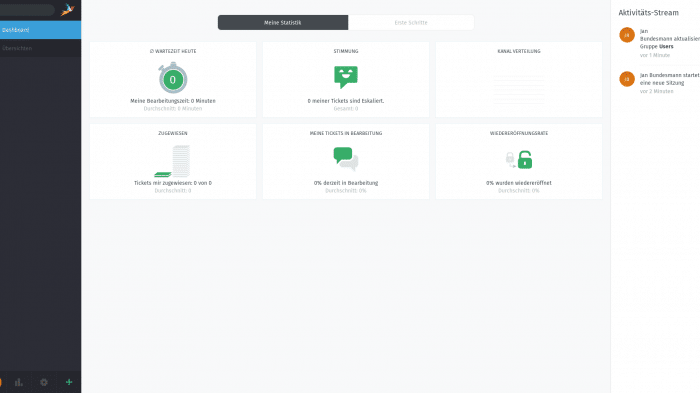The width and height of the screenshot is (700, 393).
Task: Click 'KANAL VERTEILUNG' card heading
Action: [519, 51]
